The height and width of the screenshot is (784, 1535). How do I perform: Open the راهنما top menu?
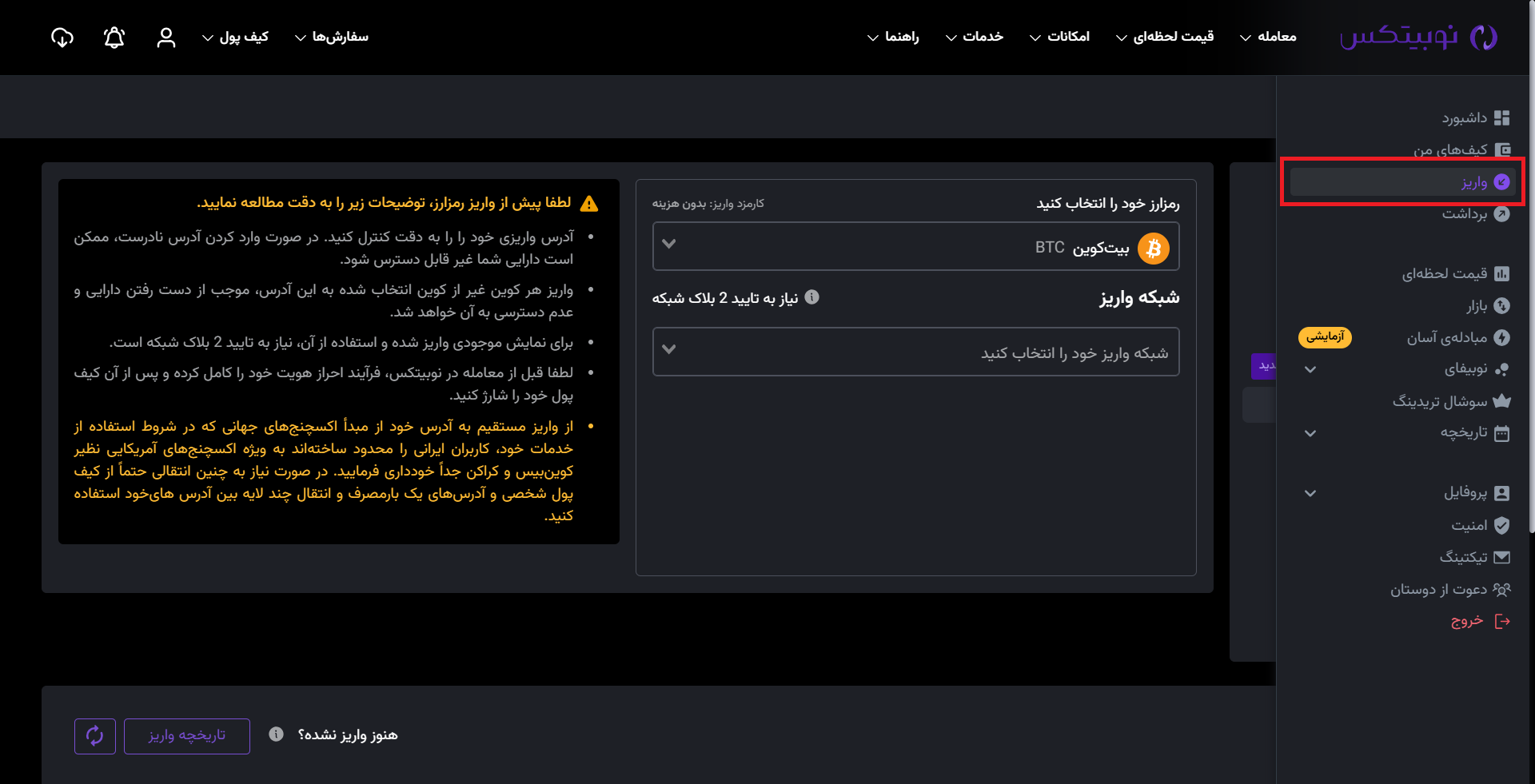(x=894, y=37)
